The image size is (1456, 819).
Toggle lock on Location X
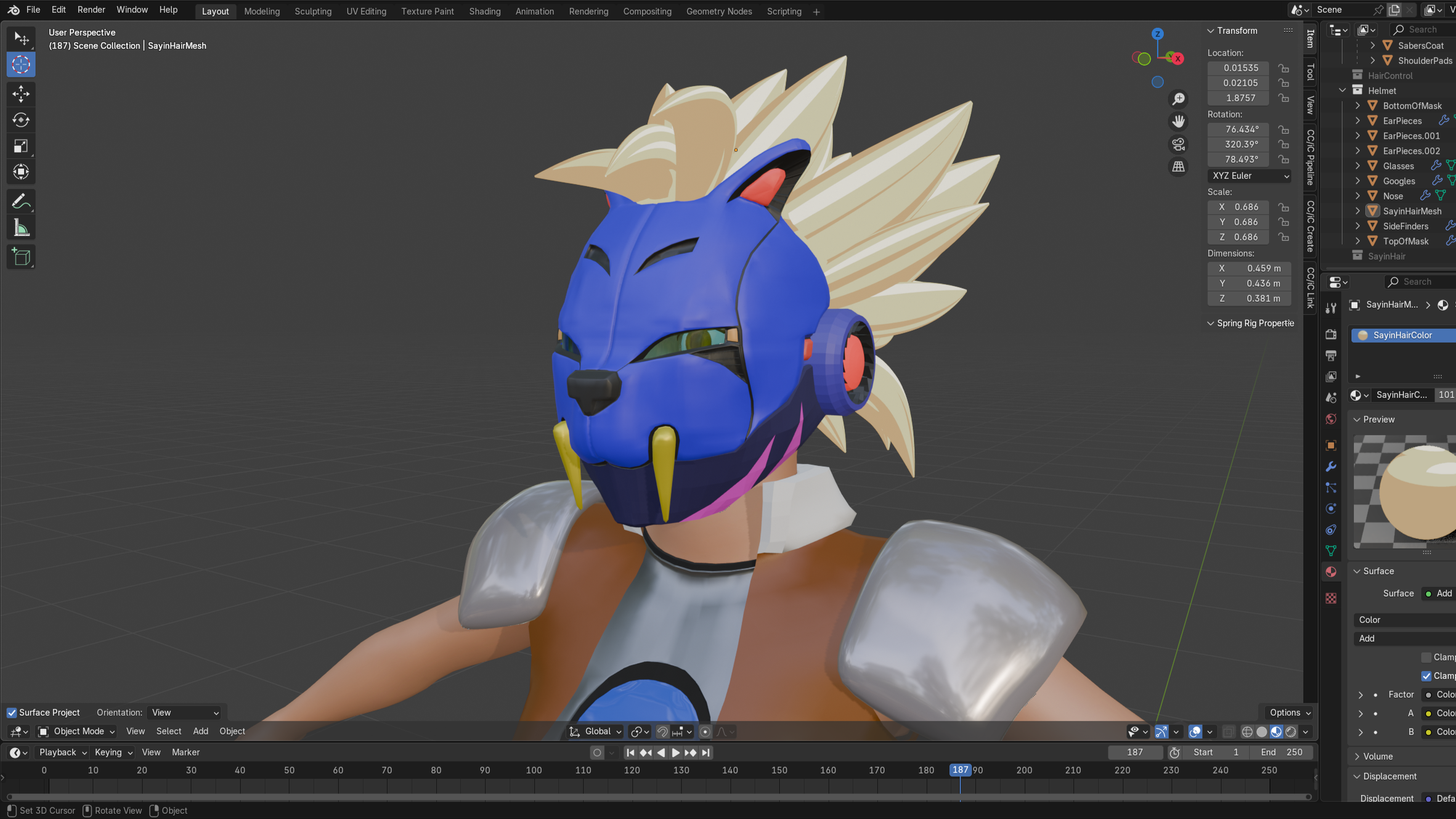tap(1283, 68)
